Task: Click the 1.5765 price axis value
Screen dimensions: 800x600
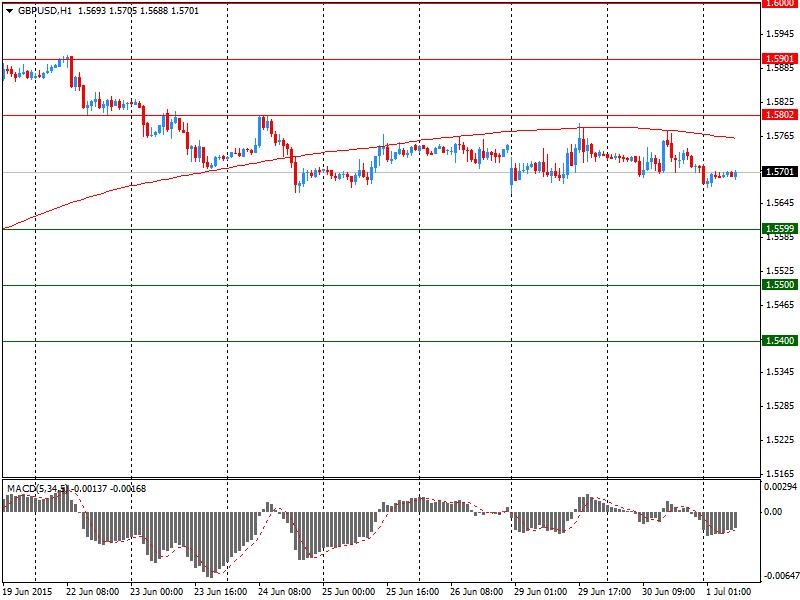Action: pyautogui.click(x=780, y=136)
